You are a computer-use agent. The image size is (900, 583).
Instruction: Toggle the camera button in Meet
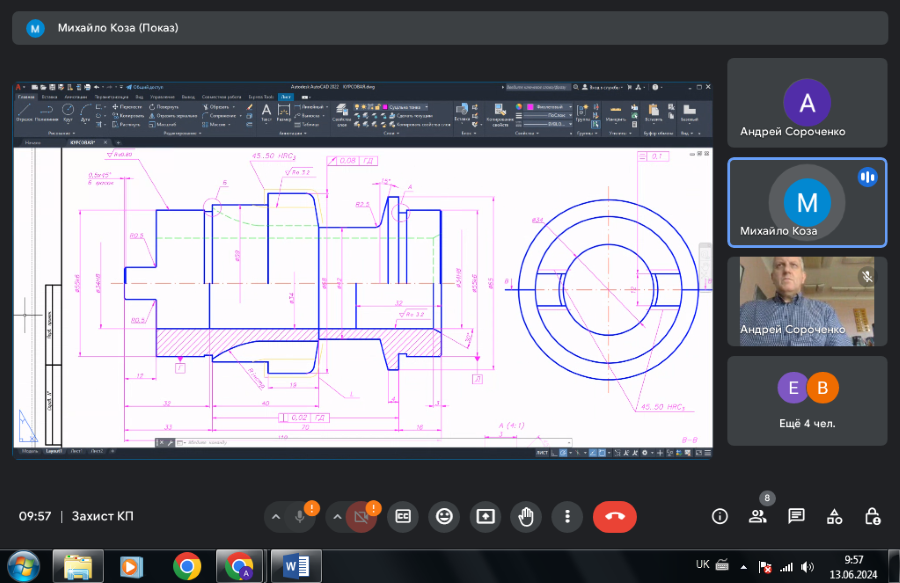(x=361, y=516)
